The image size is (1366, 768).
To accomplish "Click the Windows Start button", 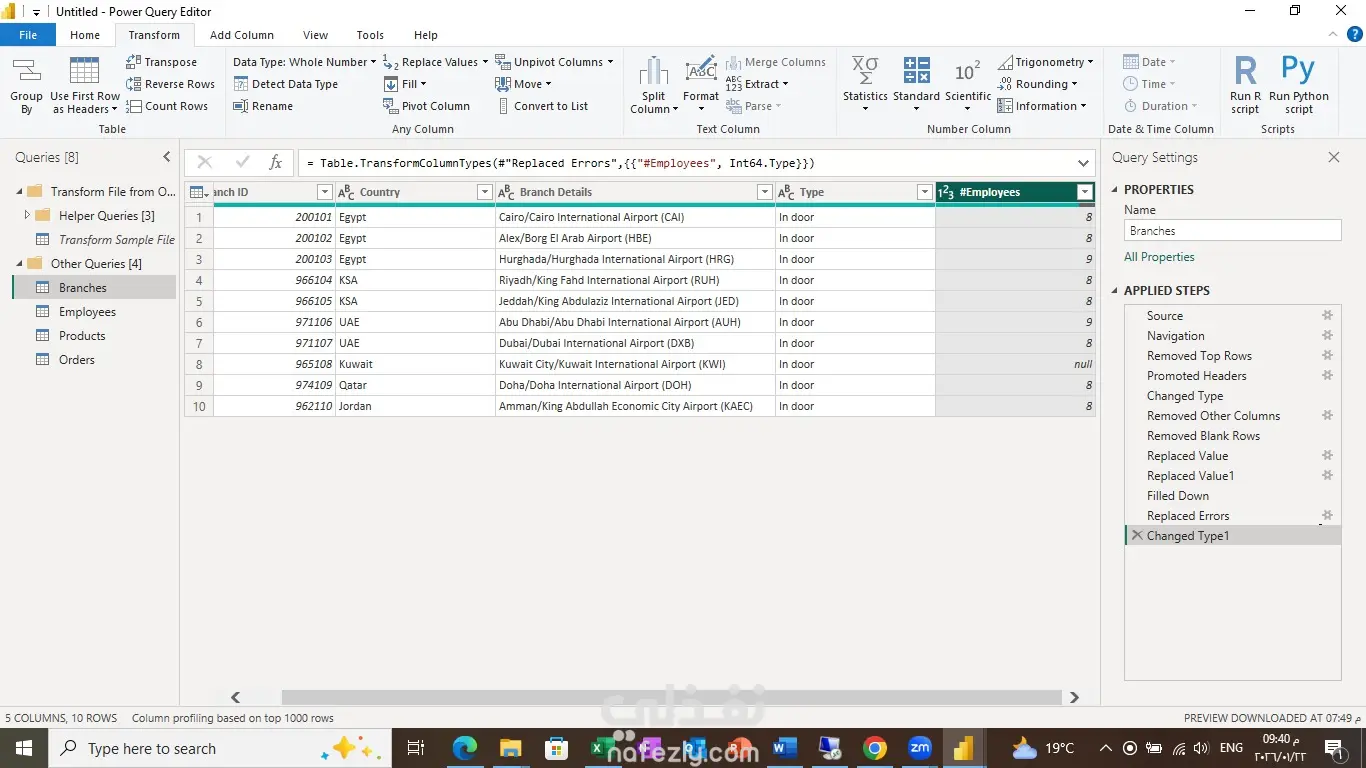I will pyautogui.click(x=23, y=748).
